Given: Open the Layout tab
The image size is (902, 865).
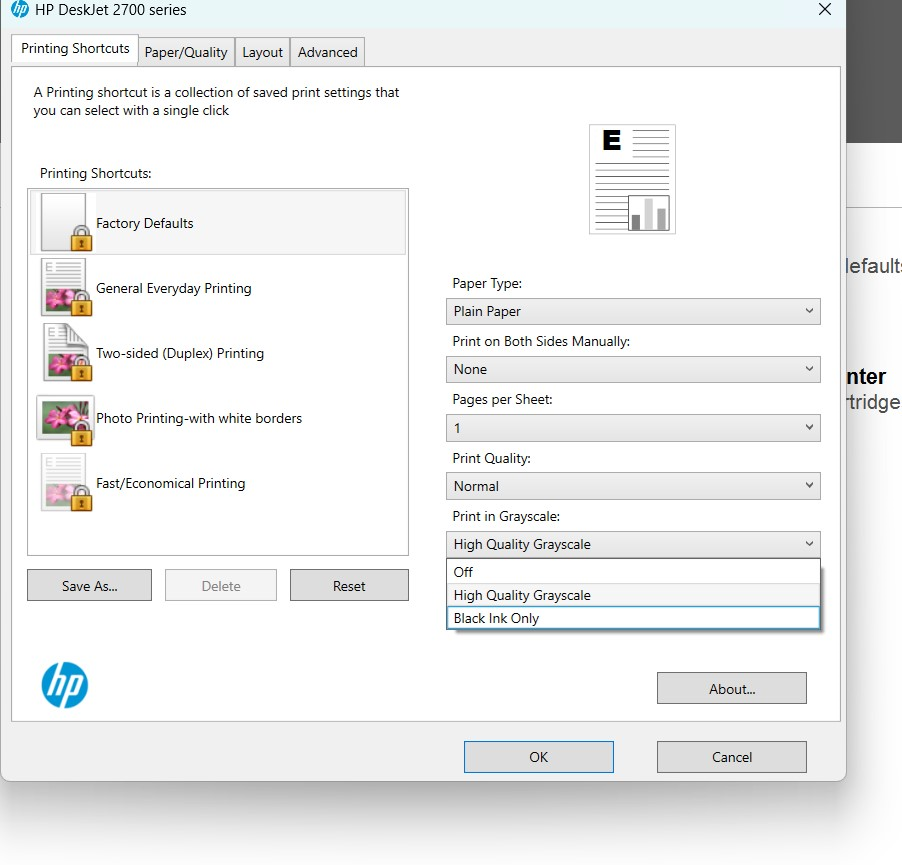Looking at the screenshot, I should pyautogui.click(x=262, y=52).
